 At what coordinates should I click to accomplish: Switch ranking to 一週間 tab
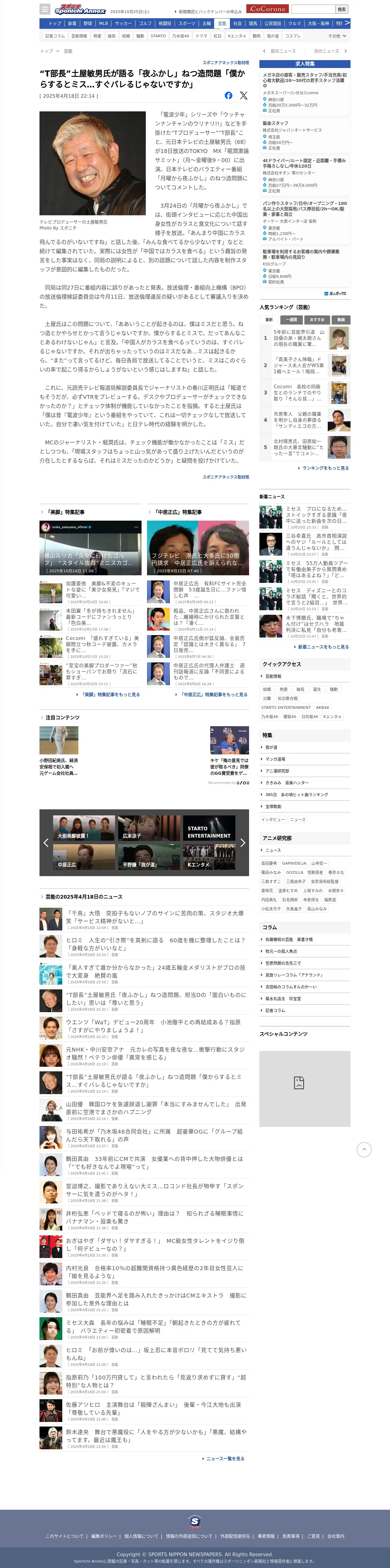click(292, 320)
